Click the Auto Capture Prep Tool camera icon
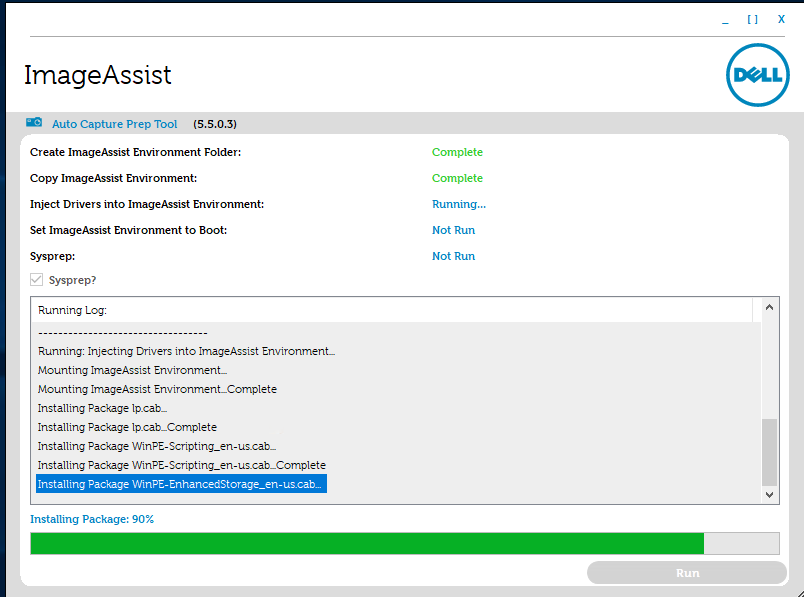804x597 pixels. tap(34, 122)
